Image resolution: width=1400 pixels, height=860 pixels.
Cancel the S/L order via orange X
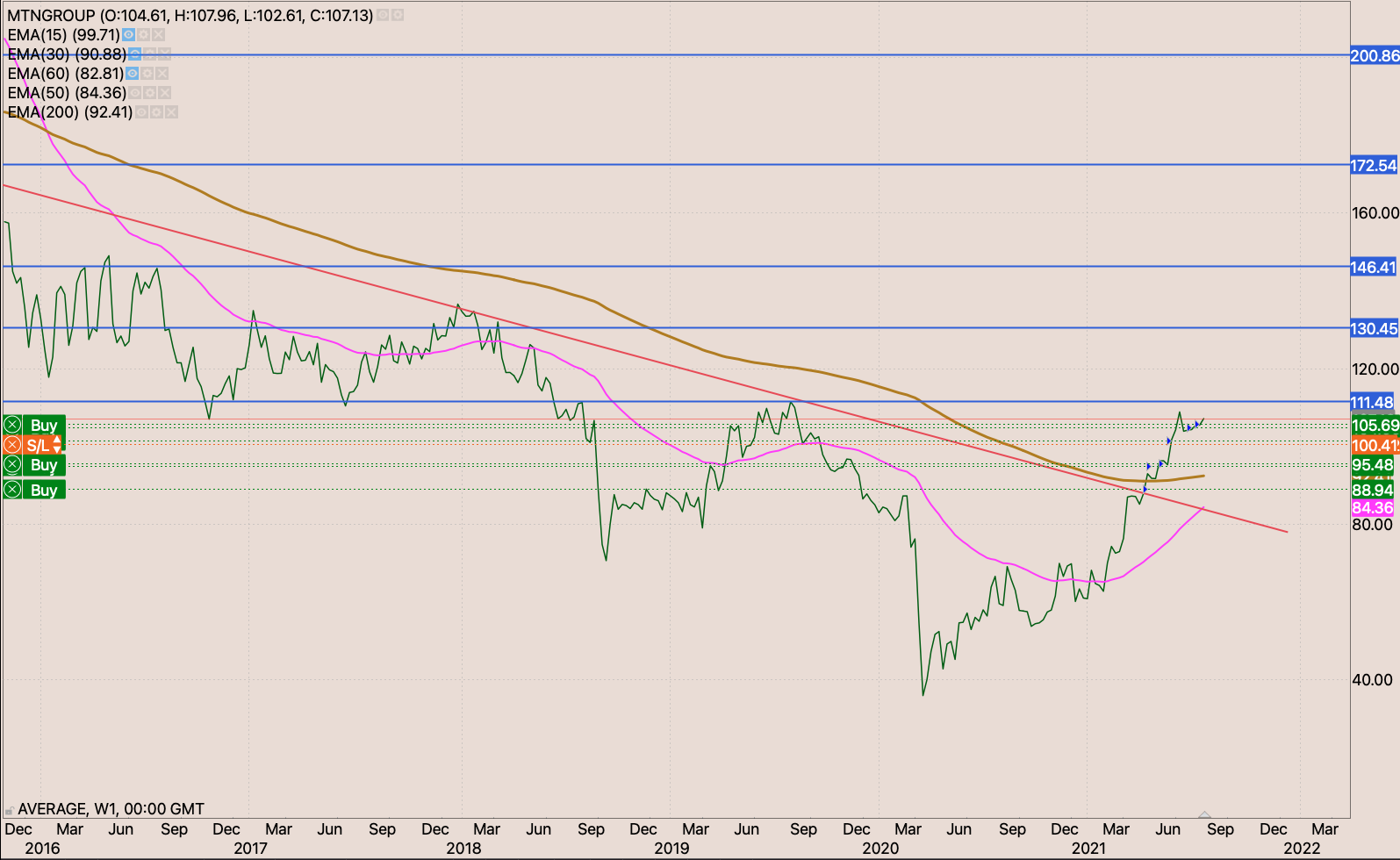12,445
